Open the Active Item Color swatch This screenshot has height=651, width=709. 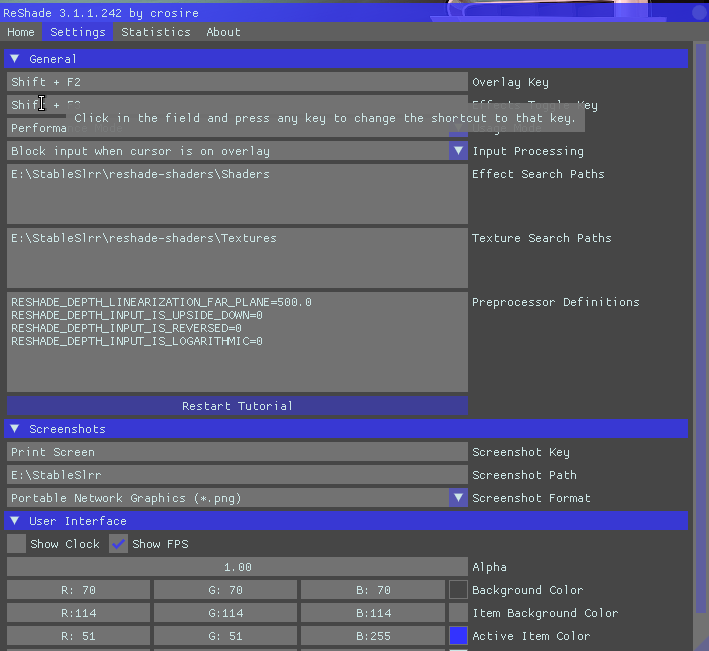458,636
